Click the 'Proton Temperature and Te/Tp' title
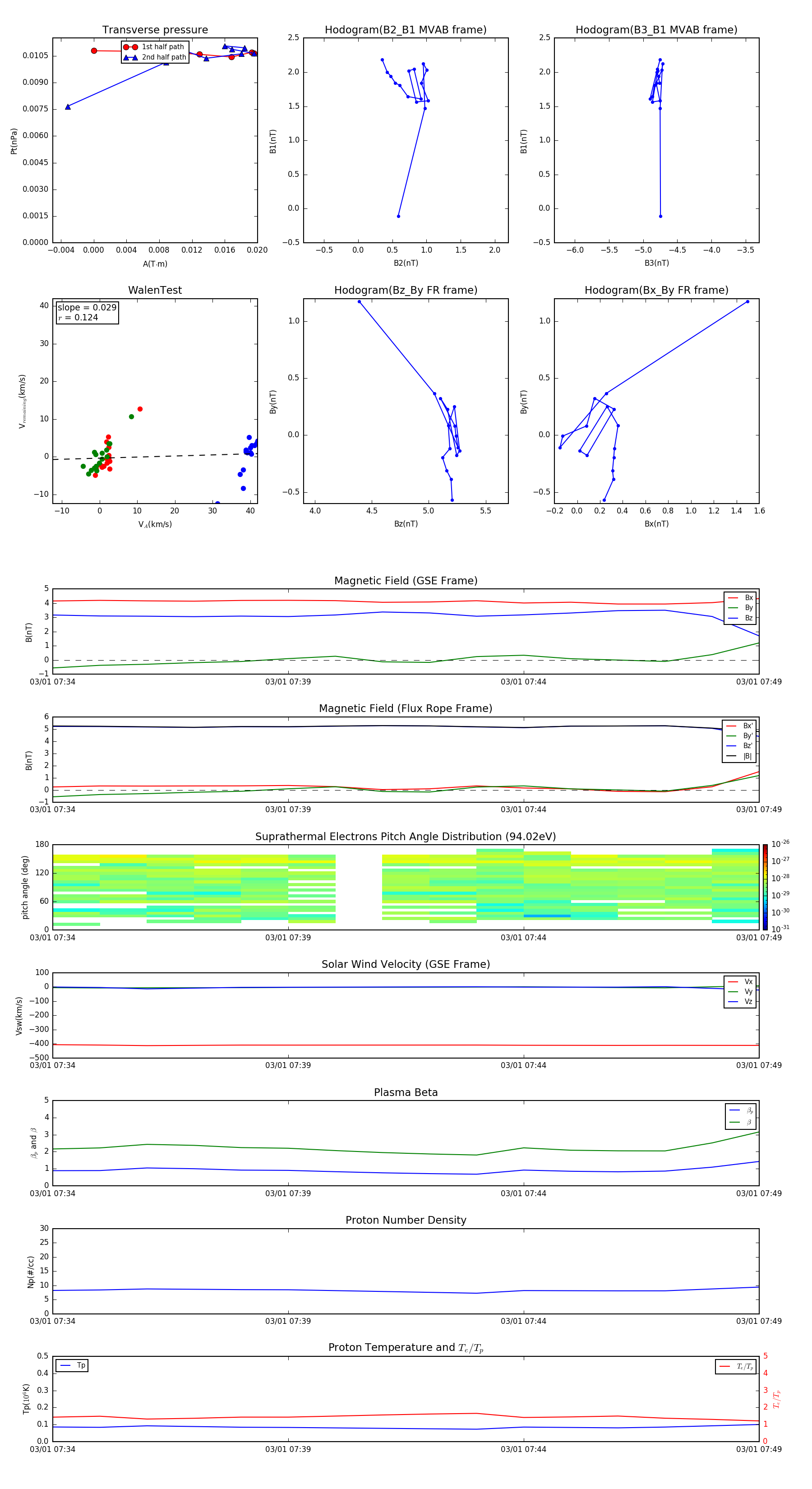 pyautogui.click(x=406, y=1347)
